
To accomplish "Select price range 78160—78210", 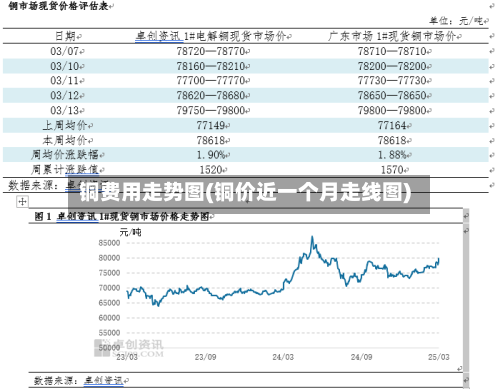I will [x=211, y=66].
